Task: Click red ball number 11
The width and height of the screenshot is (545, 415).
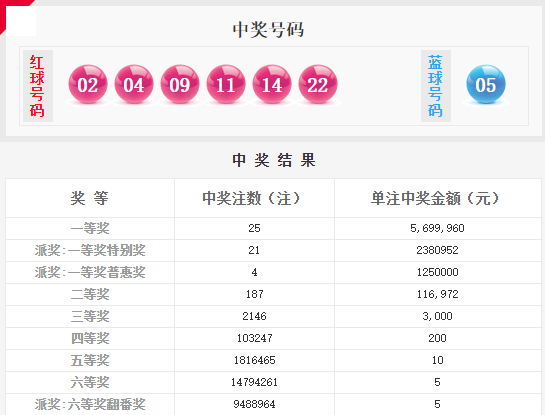Action: (226, 84)
